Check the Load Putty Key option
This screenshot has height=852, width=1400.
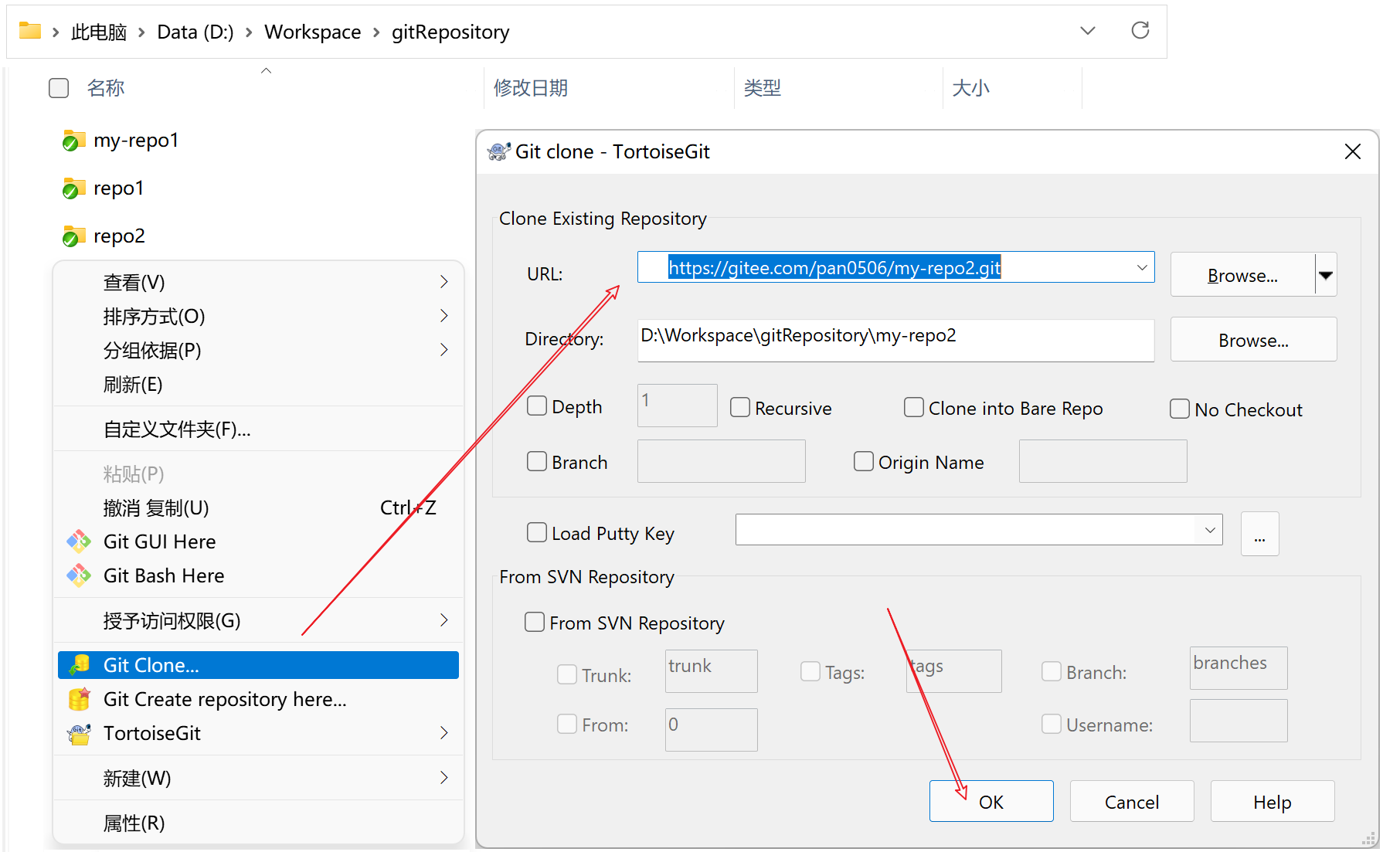(x=537, y=532)
